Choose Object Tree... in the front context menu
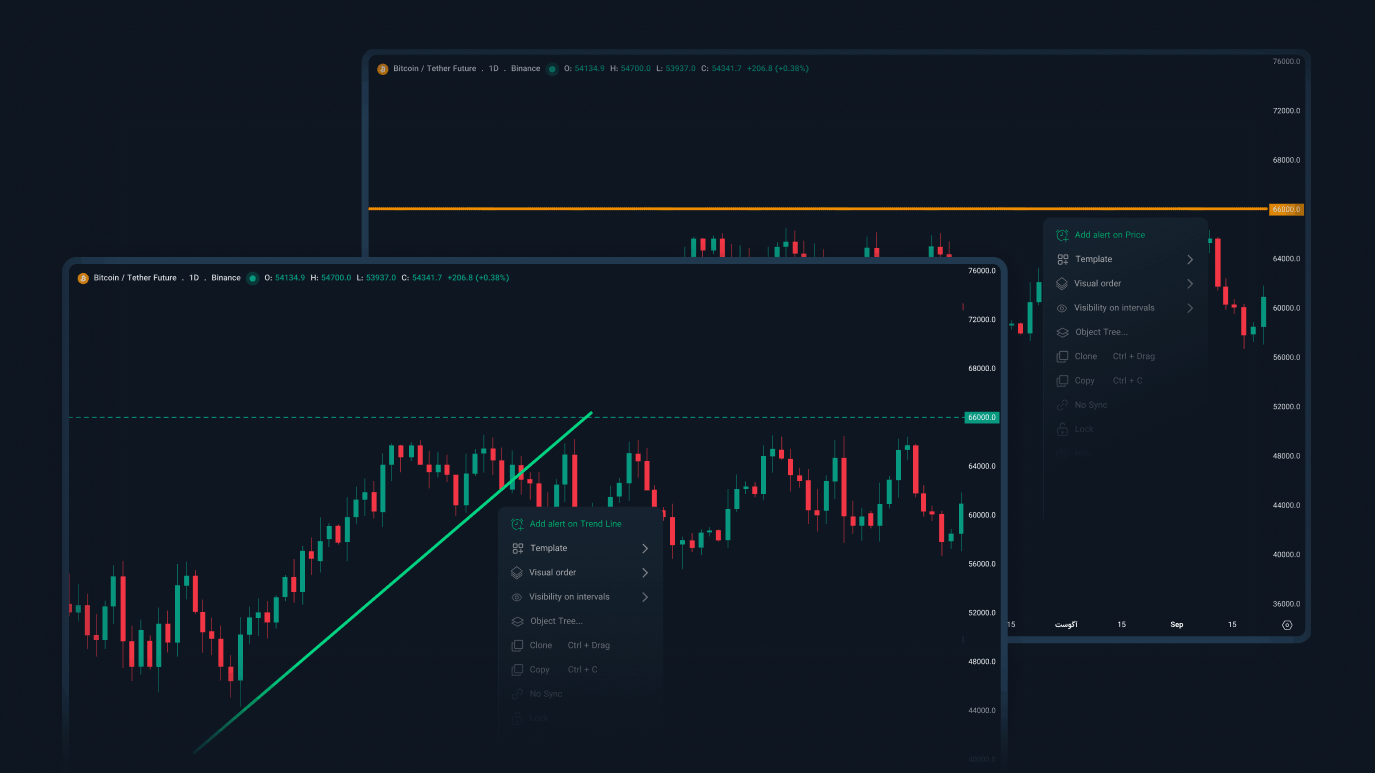 point(556,621)
